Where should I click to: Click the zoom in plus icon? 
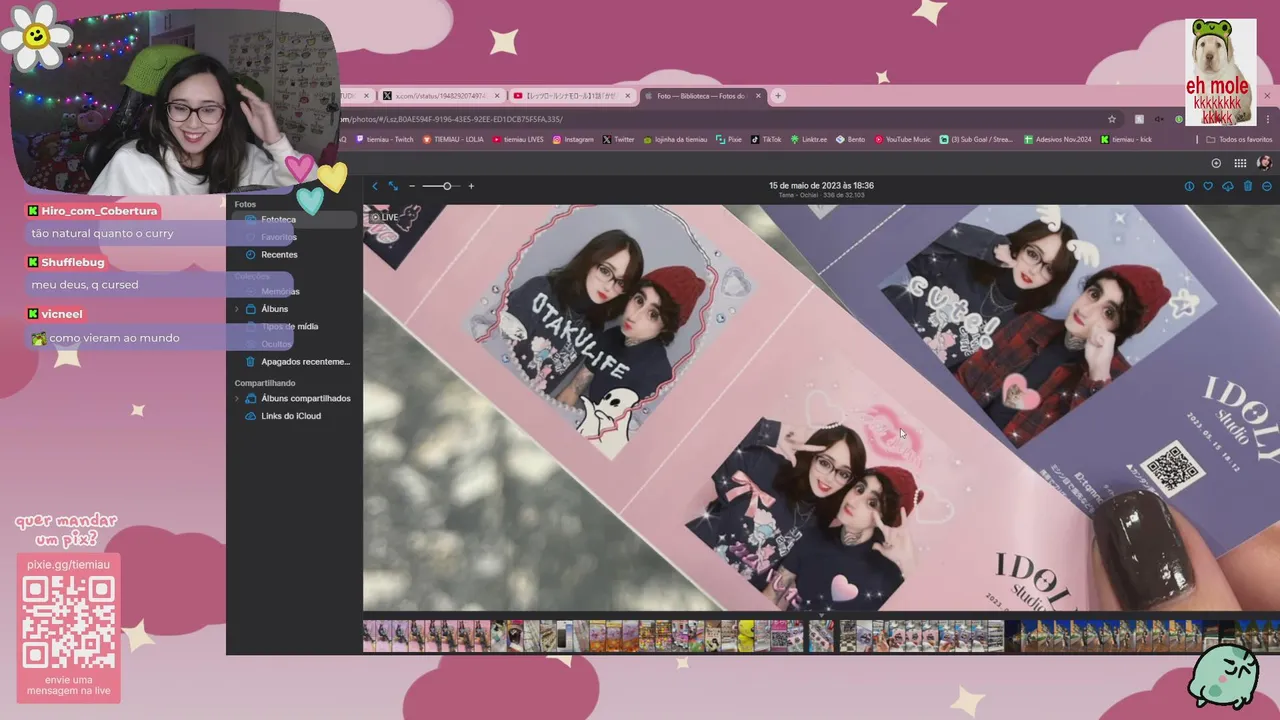[x=471, y=186]
